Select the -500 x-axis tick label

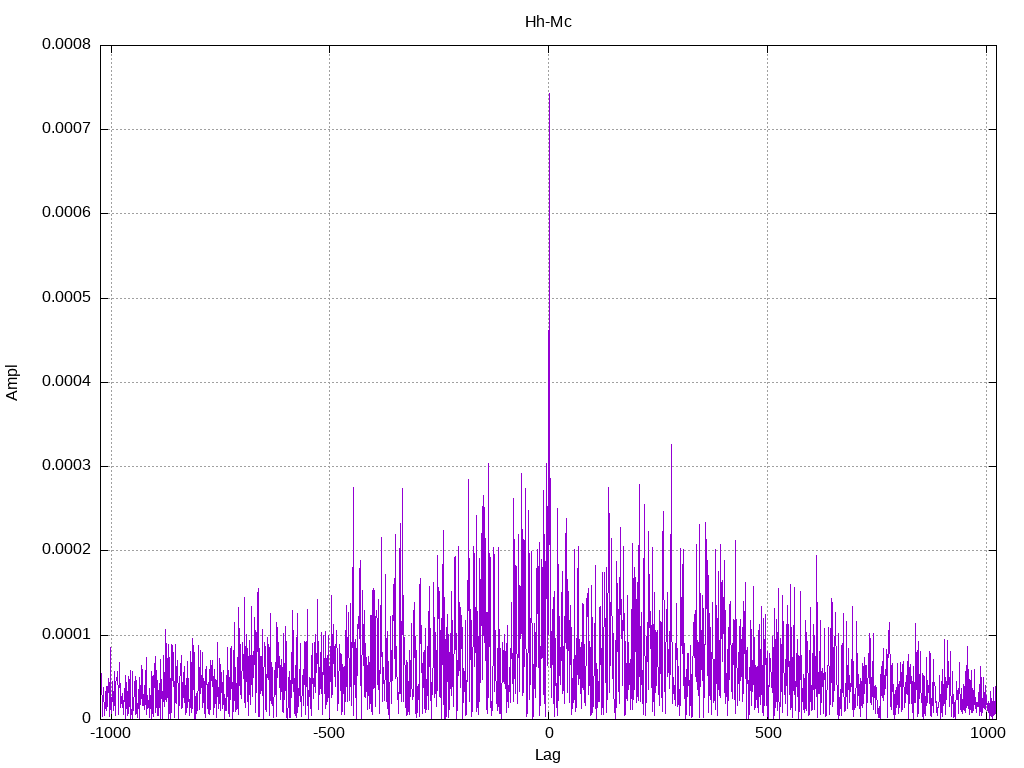(x=329, y=733)
